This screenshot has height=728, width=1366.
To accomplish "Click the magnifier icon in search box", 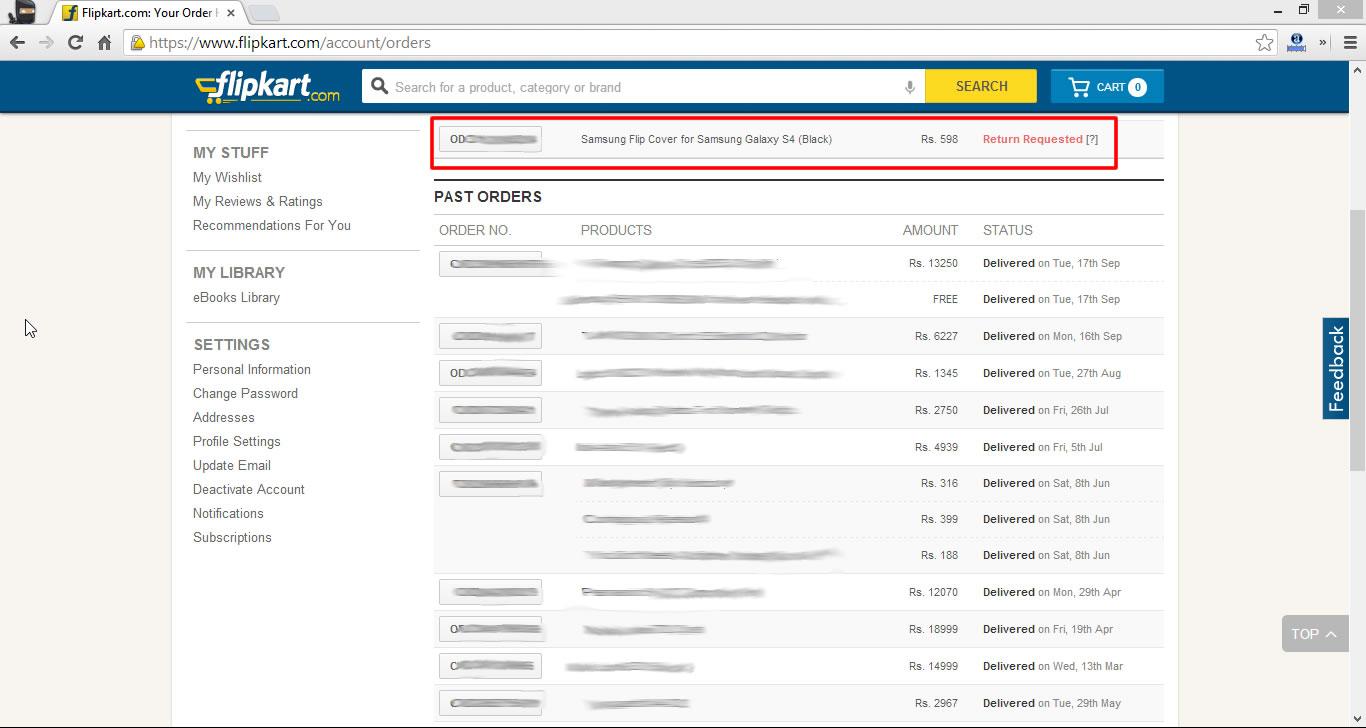I will 379,87.
